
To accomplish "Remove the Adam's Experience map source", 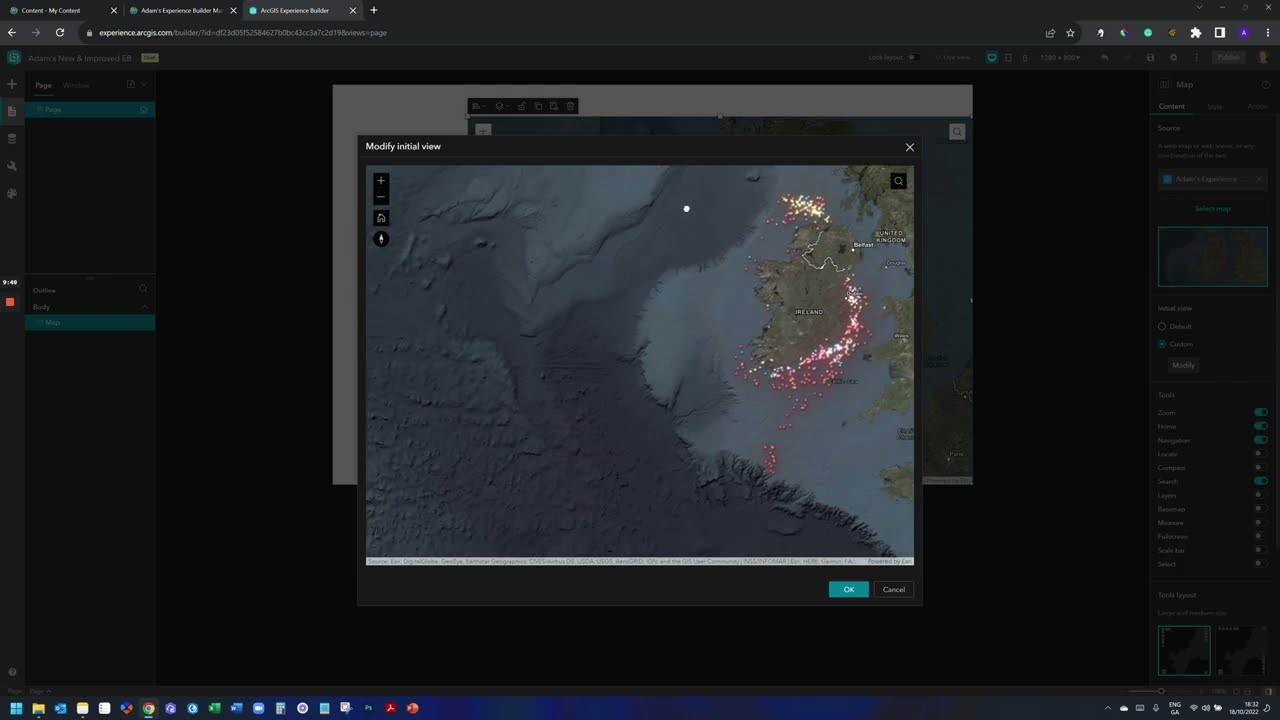I will 1259,179.
